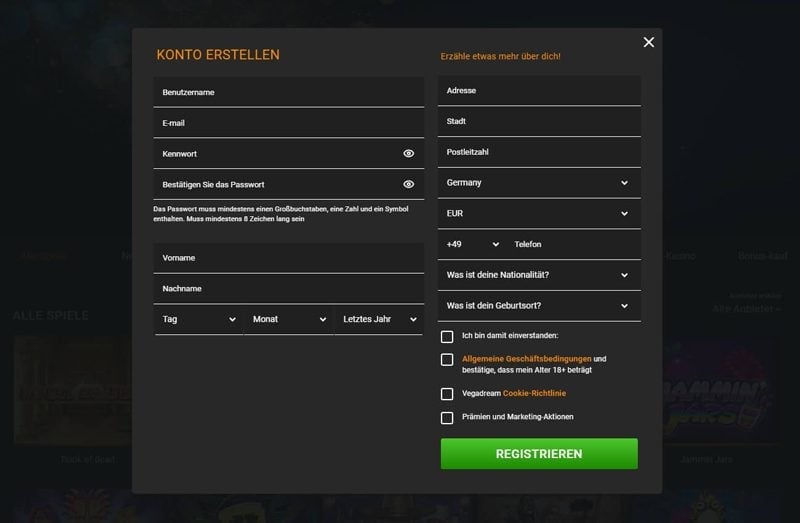The width and height of the screenshot is (800, 523).
Task: Expand Was ist dein Geburtsort dropdown
Action: (539, 306)
